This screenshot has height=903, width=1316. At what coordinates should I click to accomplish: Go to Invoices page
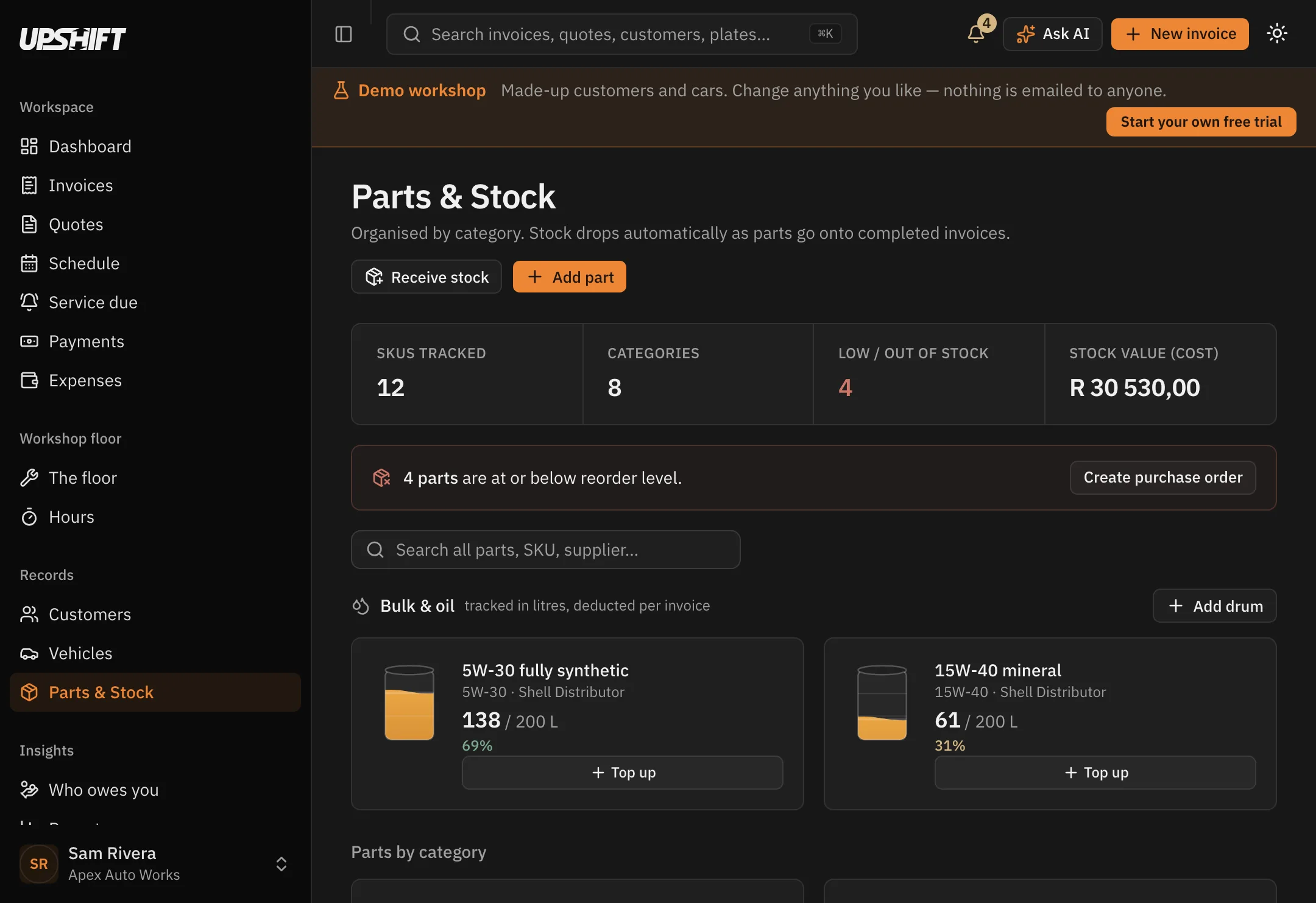click(155, 185)
